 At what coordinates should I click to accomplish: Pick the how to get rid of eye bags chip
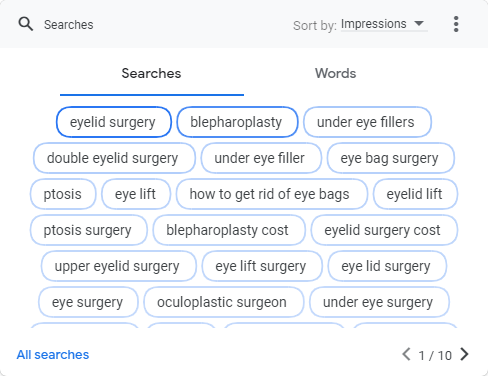pyautogui.click(x=271, y=194)
